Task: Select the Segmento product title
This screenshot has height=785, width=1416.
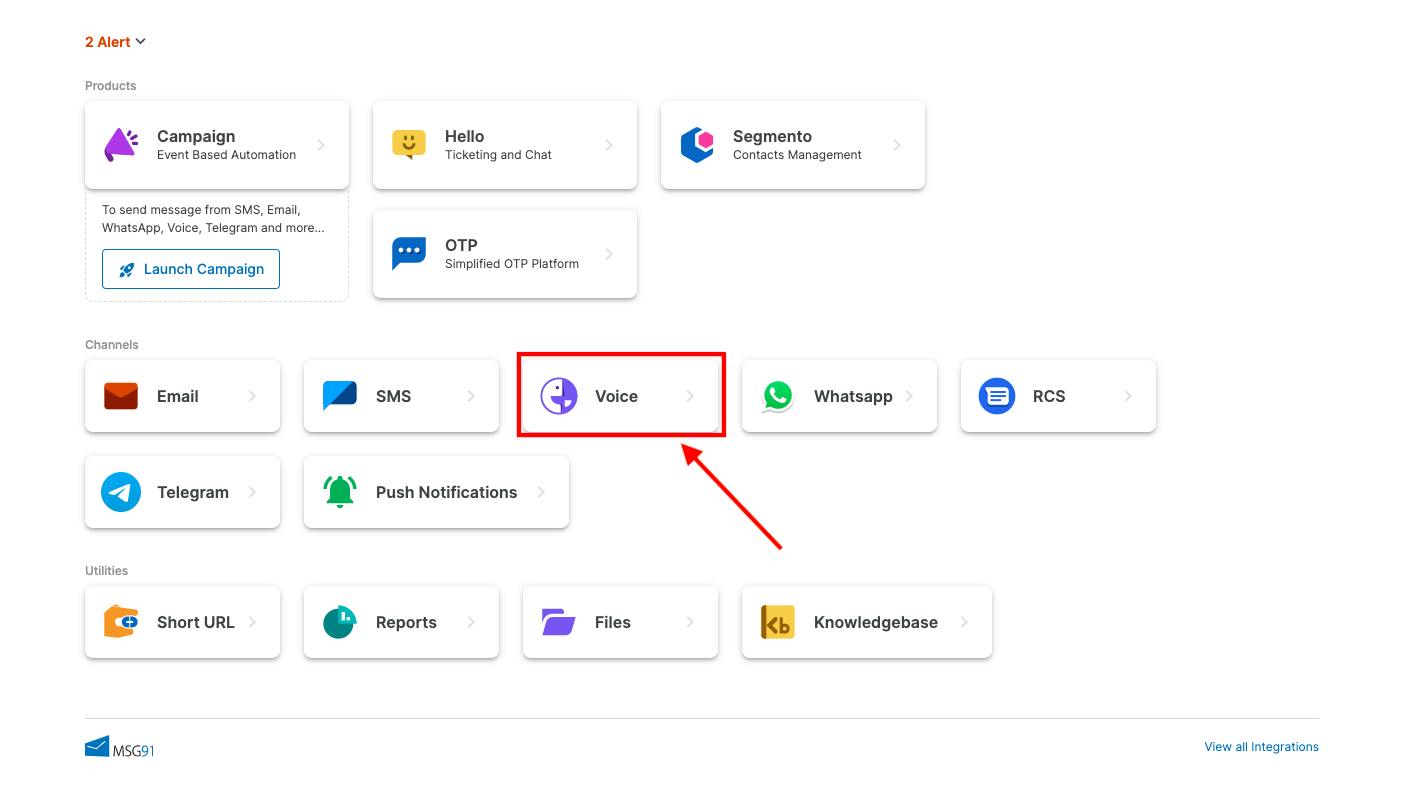Action: click(772, 136)
